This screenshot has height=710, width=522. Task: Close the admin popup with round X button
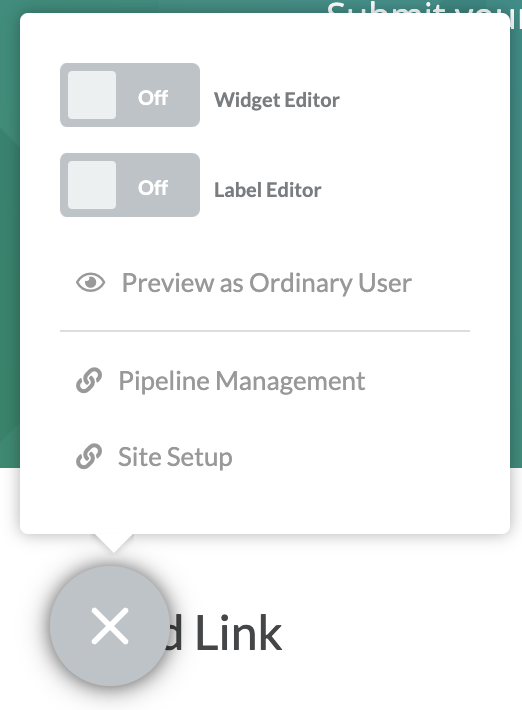coord(110,626)
